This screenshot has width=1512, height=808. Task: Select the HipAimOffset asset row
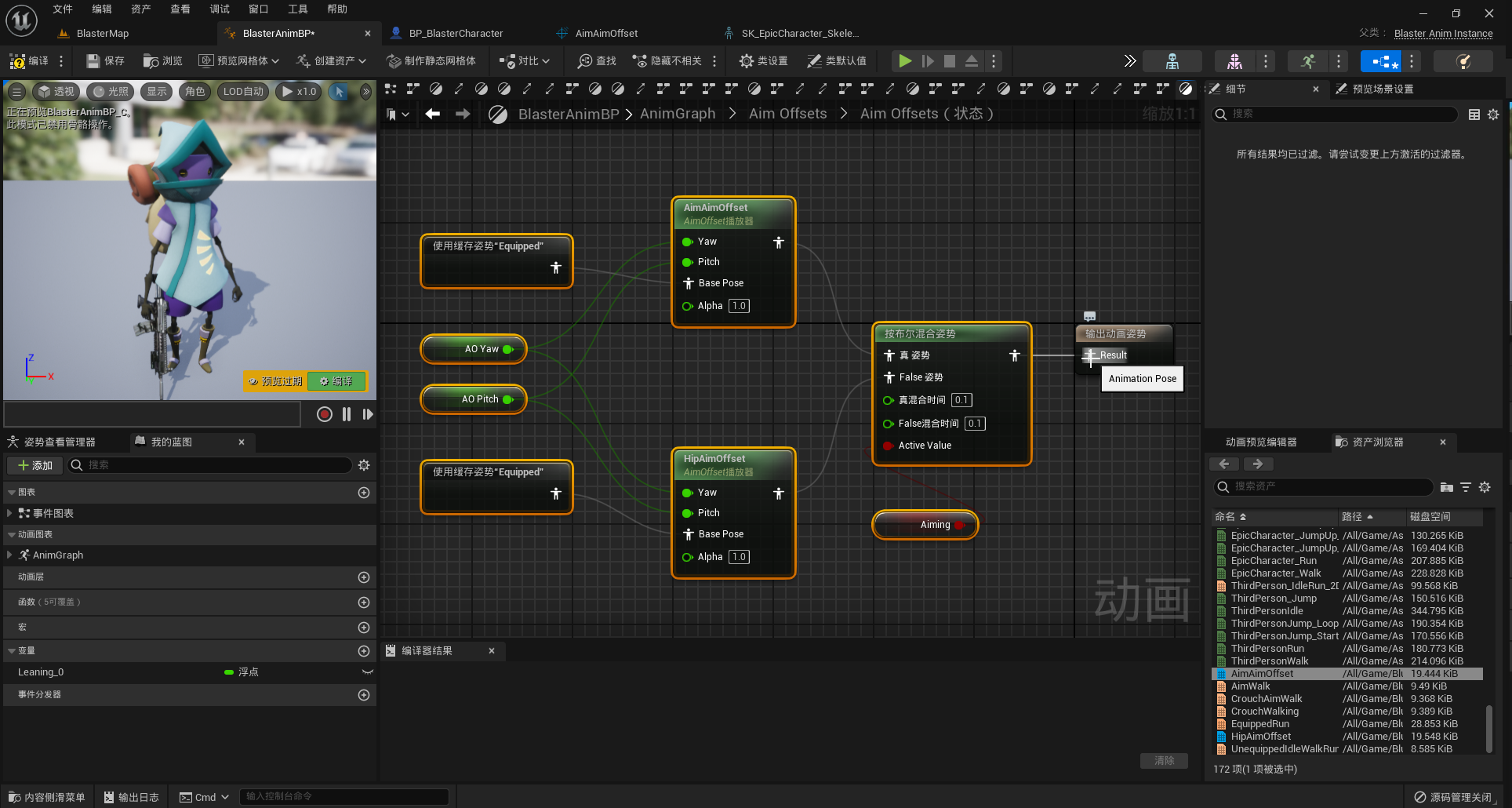click(1347, 737)
